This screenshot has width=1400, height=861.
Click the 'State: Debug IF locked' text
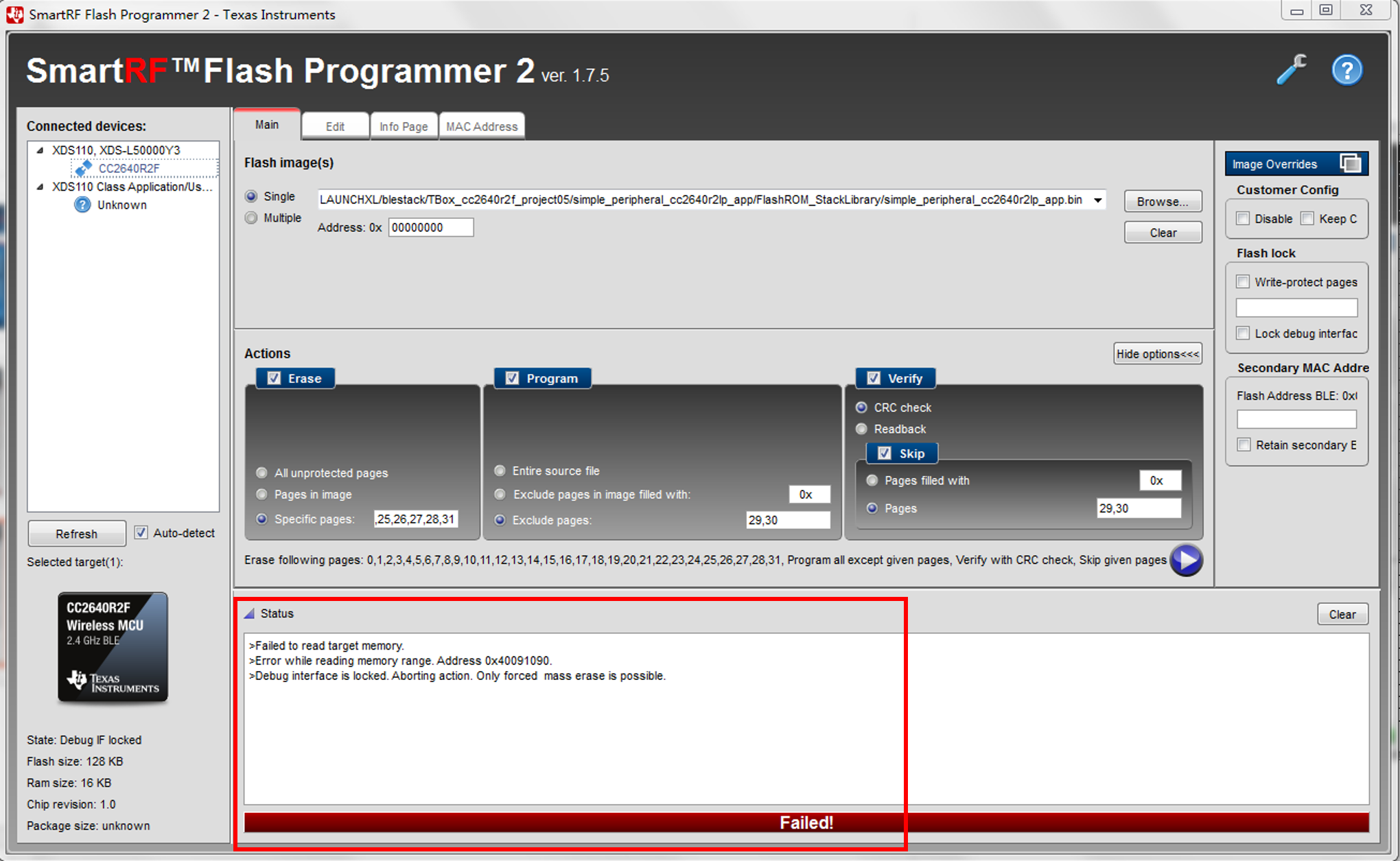tap(84, 740)
